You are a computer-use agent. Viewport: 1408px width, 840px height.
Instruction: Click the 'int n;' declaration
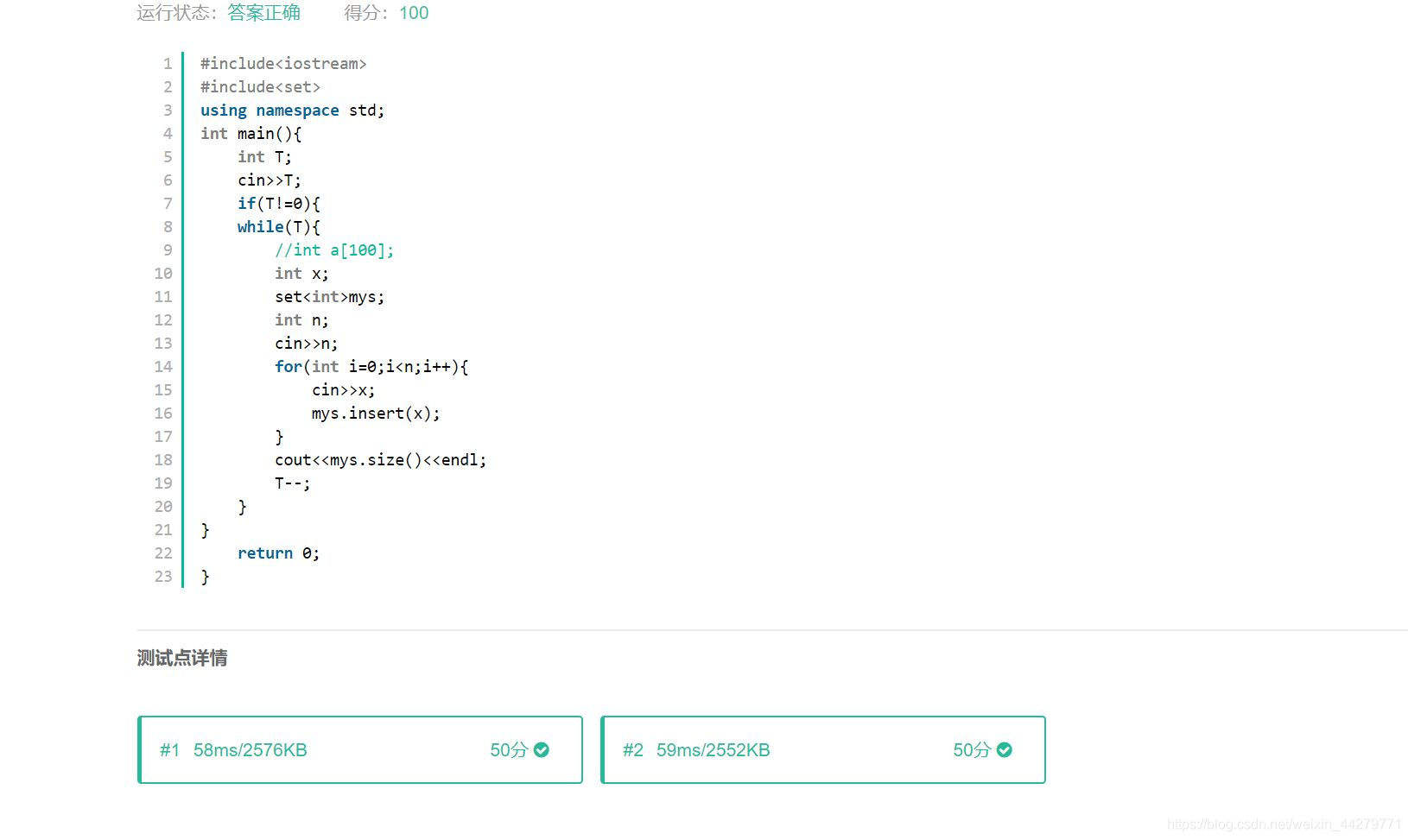pos(301,320)
